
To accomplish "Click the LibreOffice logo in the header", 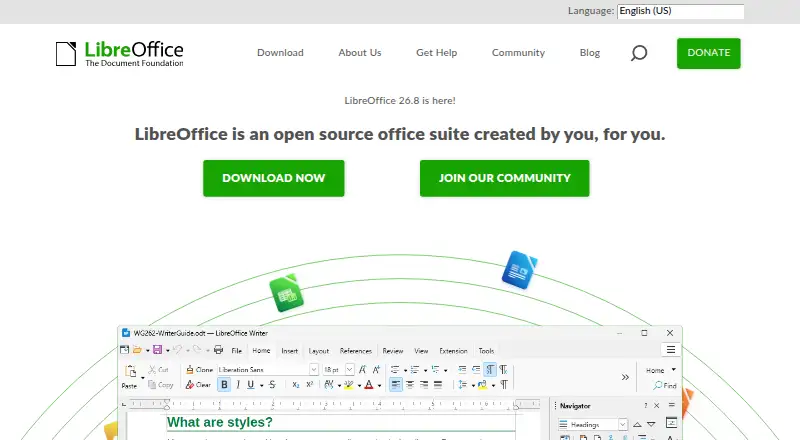I will (x=119, y=54).
